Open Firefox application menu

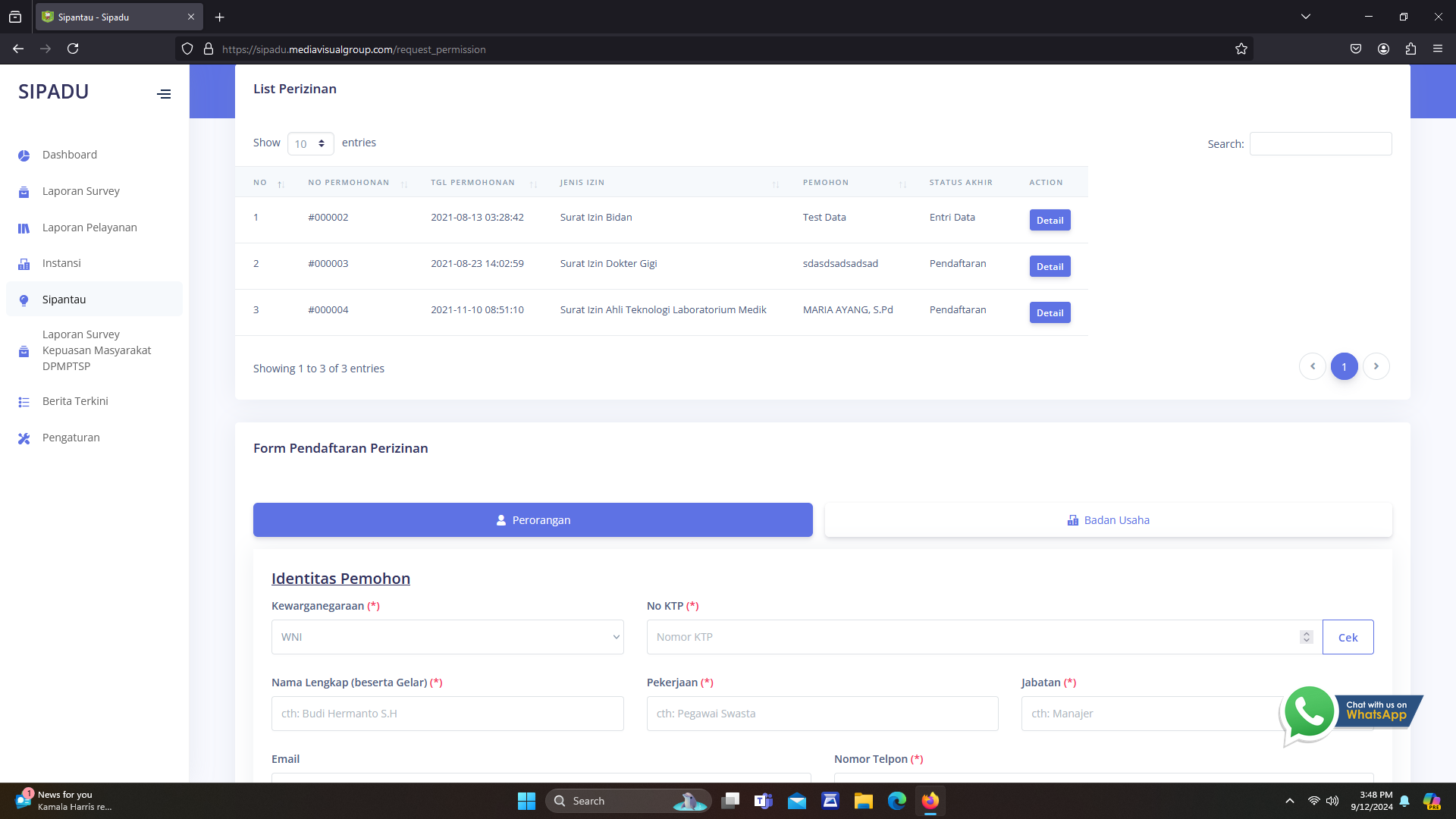(x=1438, y=49)
